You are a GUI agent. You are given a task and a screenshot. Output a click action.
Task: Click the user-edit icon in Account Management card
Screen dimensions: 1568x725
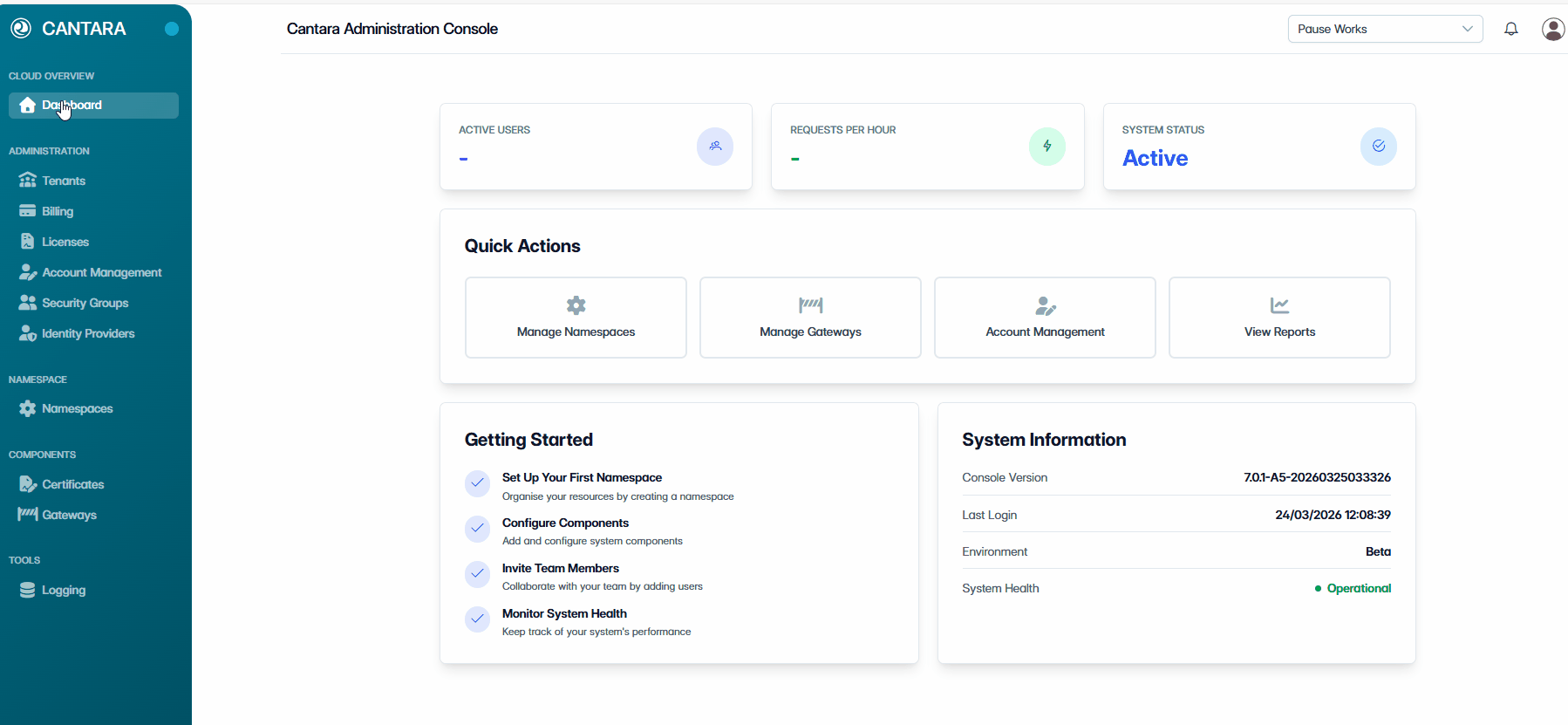coord(1046,305)
